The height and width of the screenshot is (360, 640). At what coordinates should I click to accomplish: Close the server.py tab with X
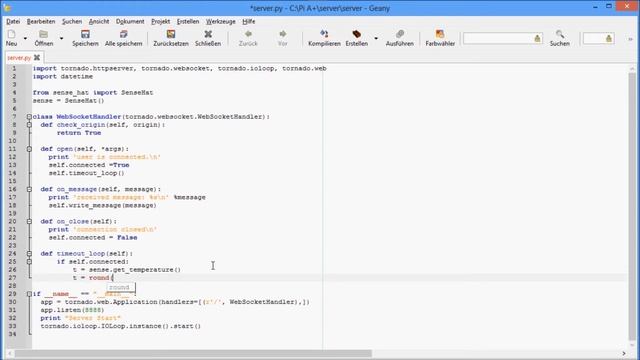coord(37,58)
